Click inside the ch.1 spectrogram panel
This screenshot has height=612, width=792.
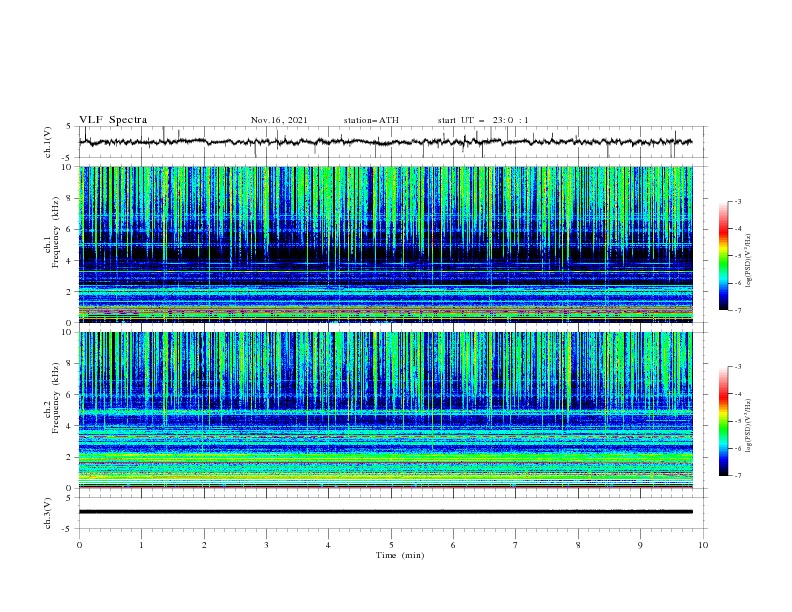pyautogui.click(x=386, y=244)
